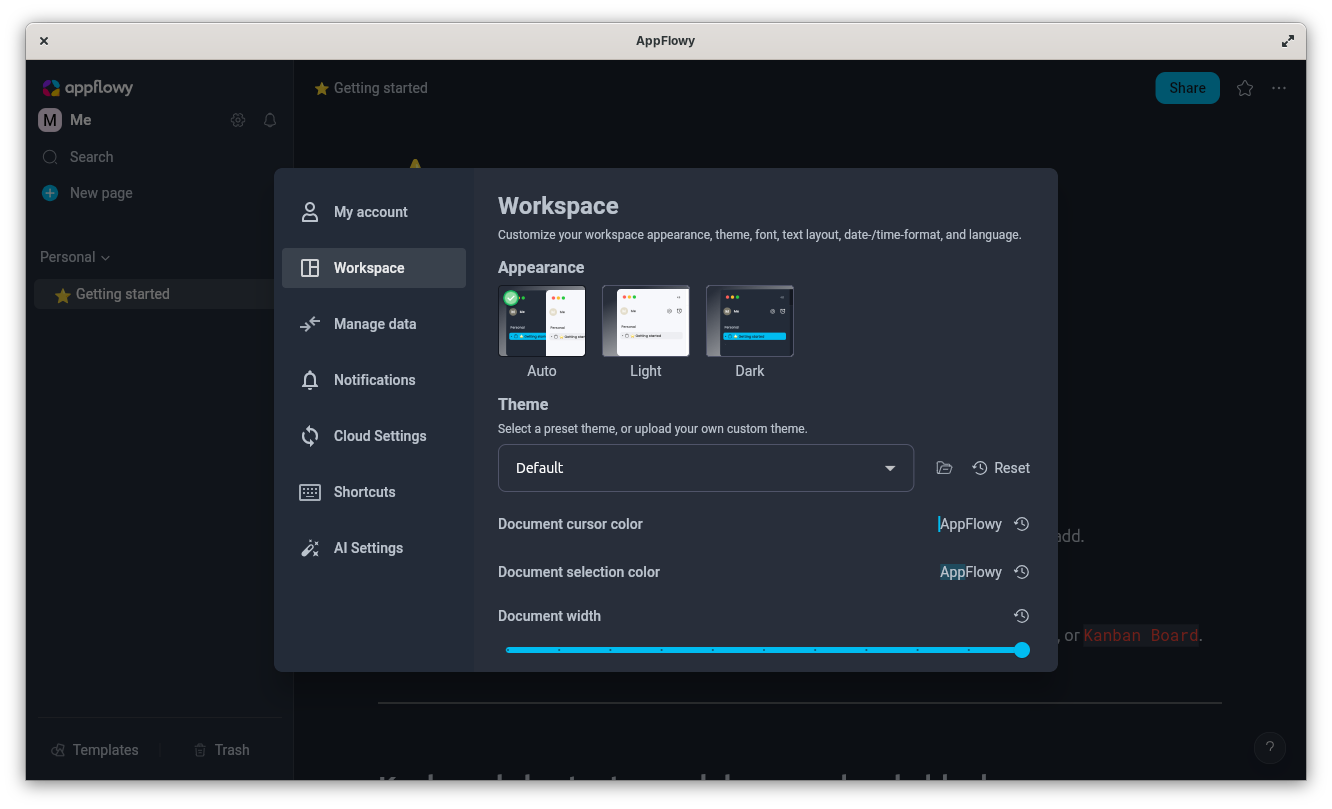Screen dimensions: 1332x809
Task: Click the My account person icon
Action: (310, 212)
